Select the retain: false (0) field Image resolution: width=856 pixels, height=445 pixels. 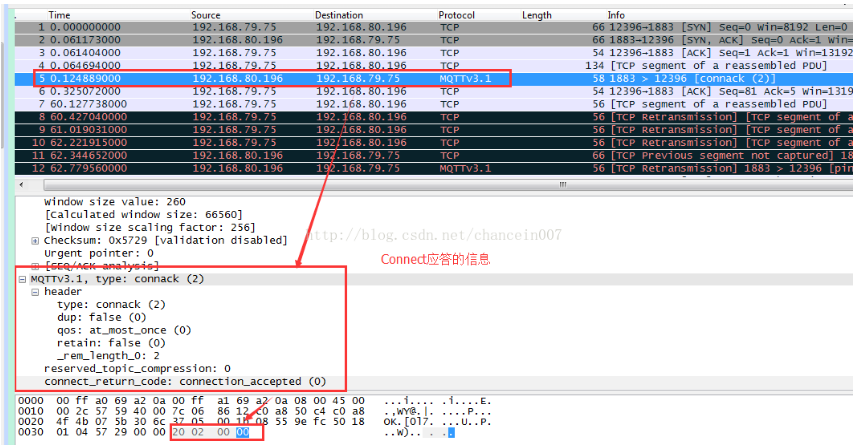pos(111,343)
